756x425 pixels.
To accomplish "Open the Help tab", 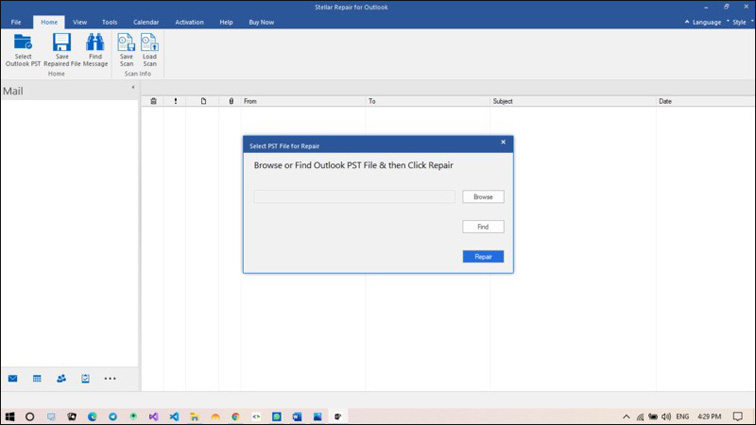I will (x=226, y=22).
